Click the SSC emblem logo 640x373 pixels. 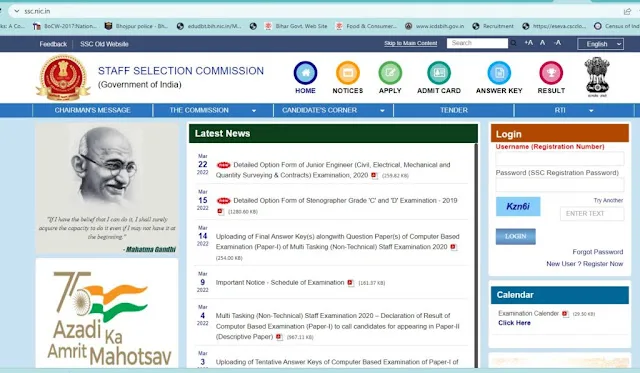[63, 78]
